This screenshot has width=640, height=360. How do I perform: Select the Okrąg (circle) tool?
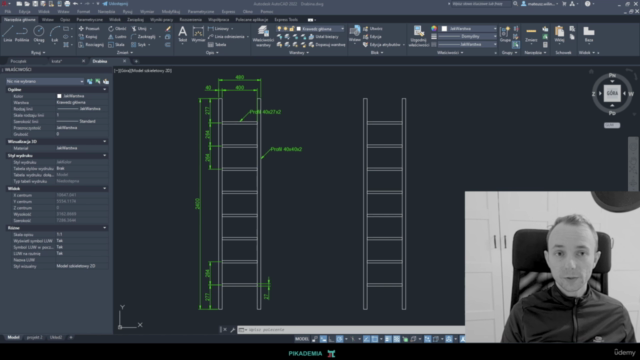click(x=39, y=33)
